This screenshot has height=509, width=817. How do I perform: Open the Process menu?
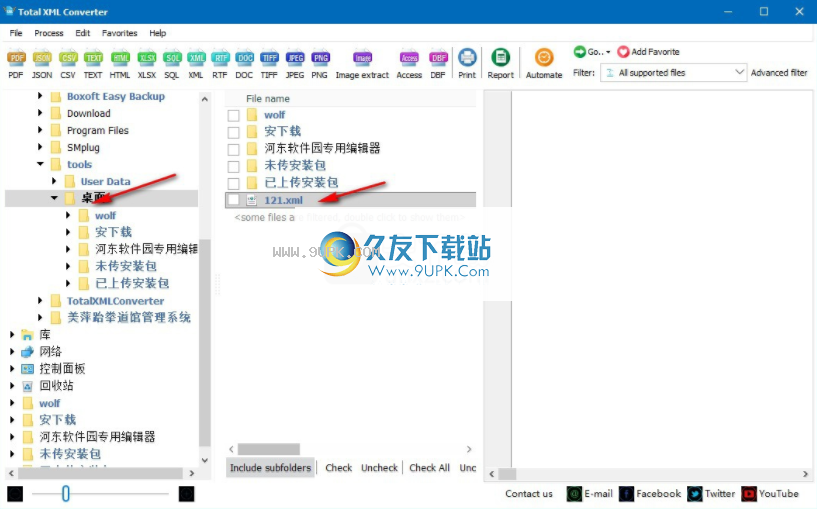tap(49, 33)
